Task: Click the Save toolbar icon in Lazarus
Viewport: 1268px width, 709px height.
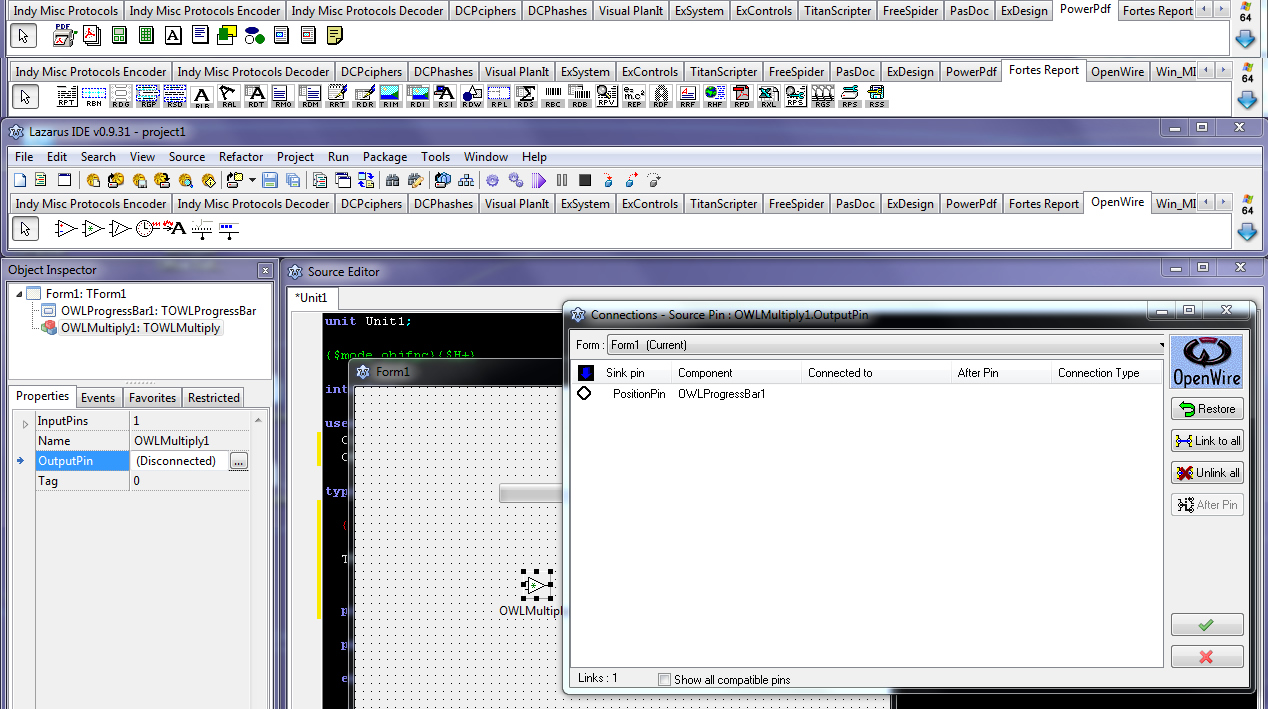Action: [269, 181]
